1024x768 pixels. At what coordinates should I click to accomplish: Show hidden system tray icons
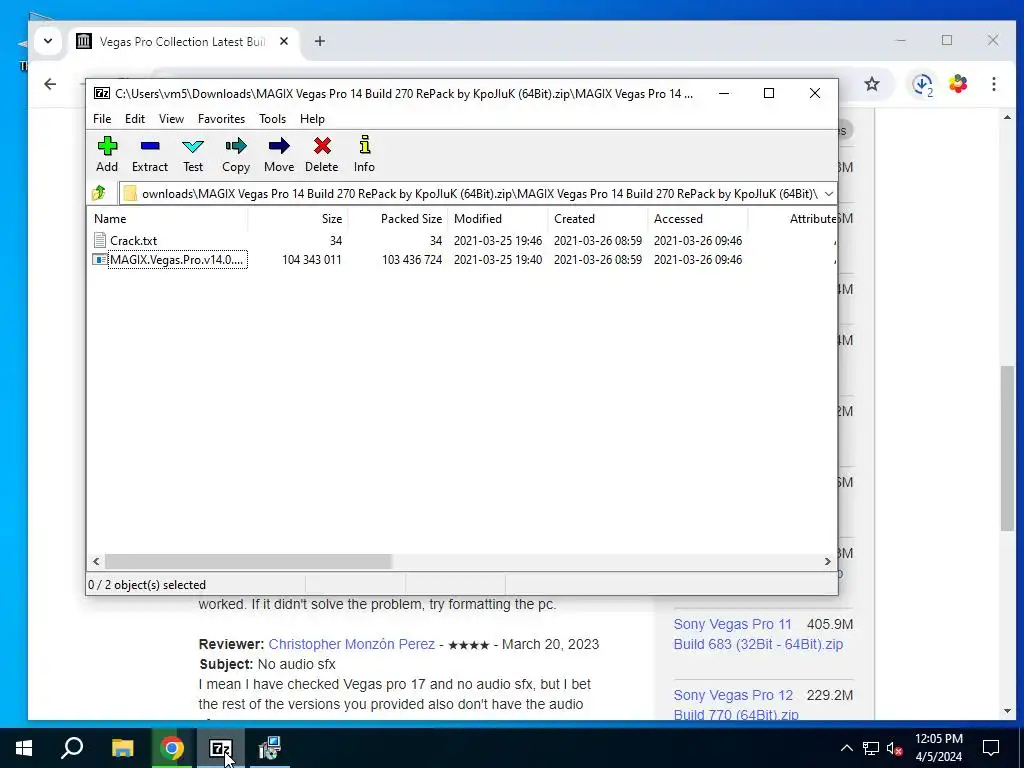(846, 748)
